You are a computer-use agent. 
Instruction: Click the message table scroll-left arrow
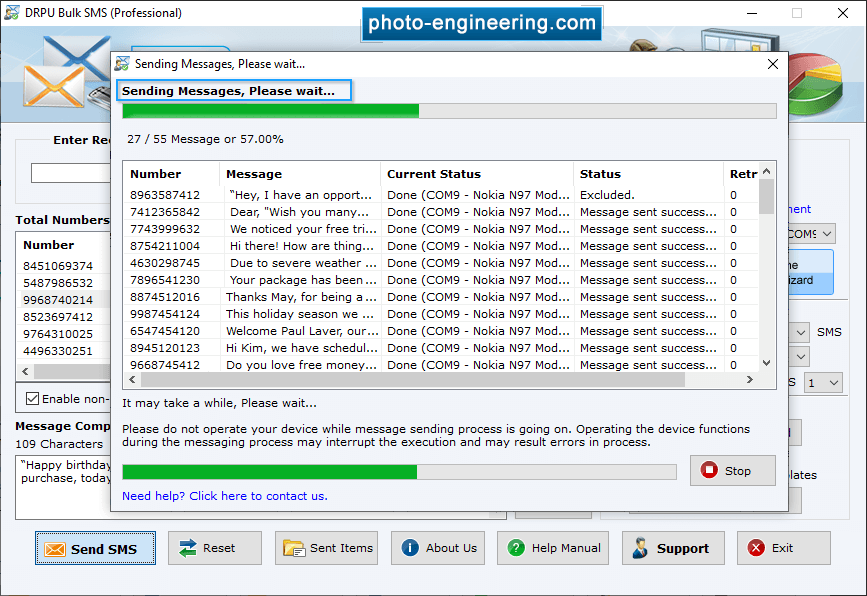pos(132,379)
